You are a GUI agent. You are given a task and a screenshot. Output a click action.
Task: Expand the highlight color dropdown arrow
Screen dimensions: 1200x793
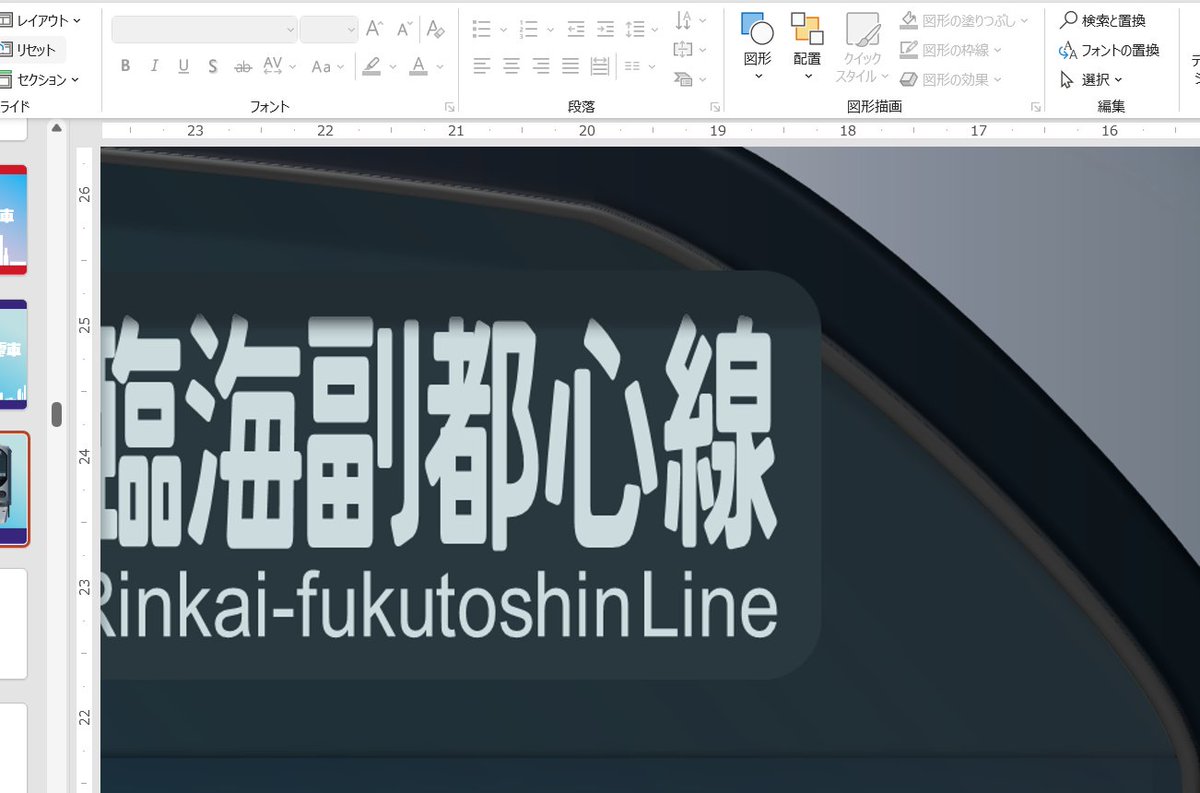(x=392, y=67)
